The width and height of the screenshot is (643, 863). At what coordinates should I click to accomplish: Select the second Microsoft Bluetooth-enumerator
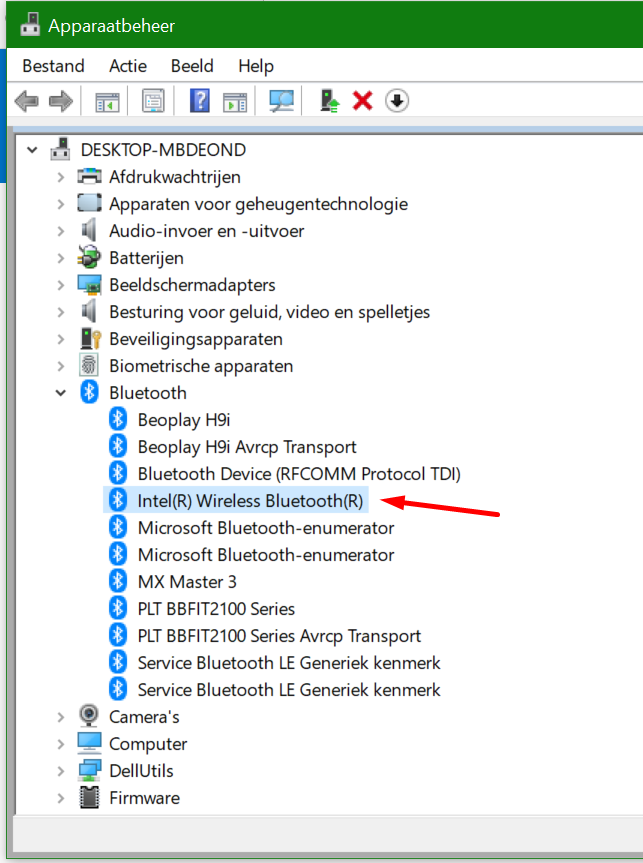(266, 554)
